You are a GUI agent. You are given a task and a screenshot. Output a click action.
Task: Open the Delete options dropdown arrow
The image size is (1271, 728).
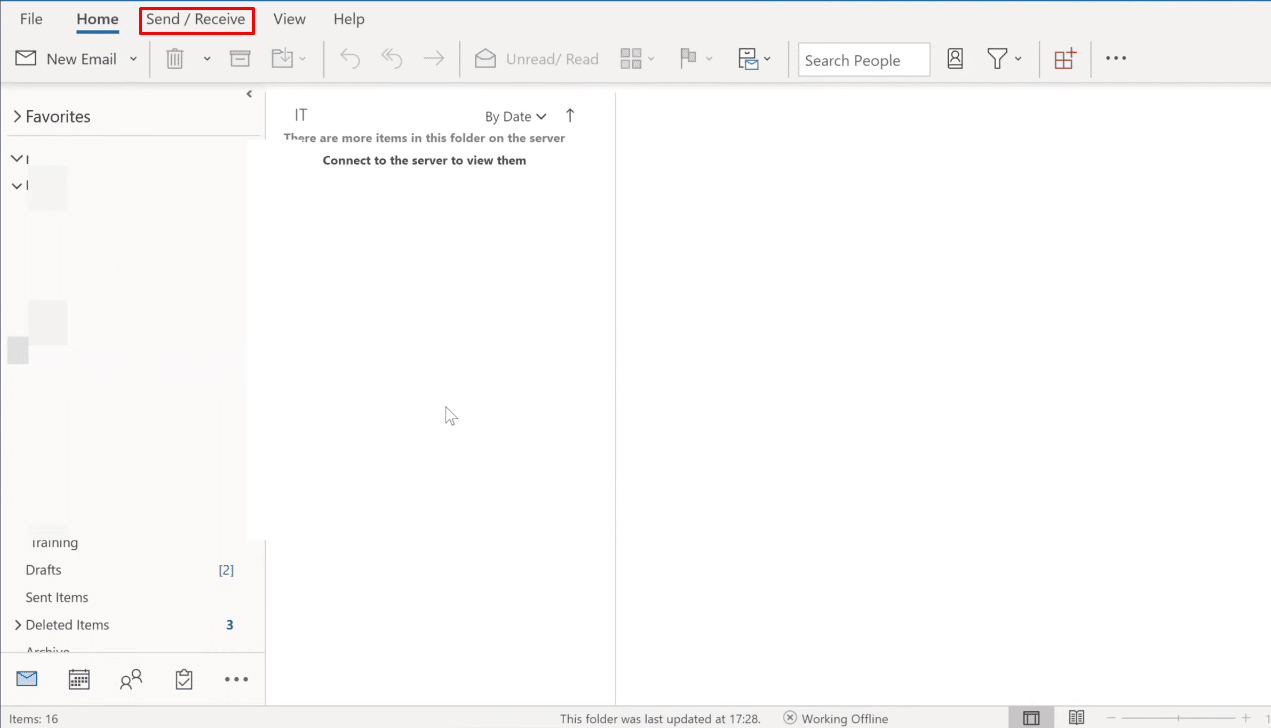click(x=207, y=59)
